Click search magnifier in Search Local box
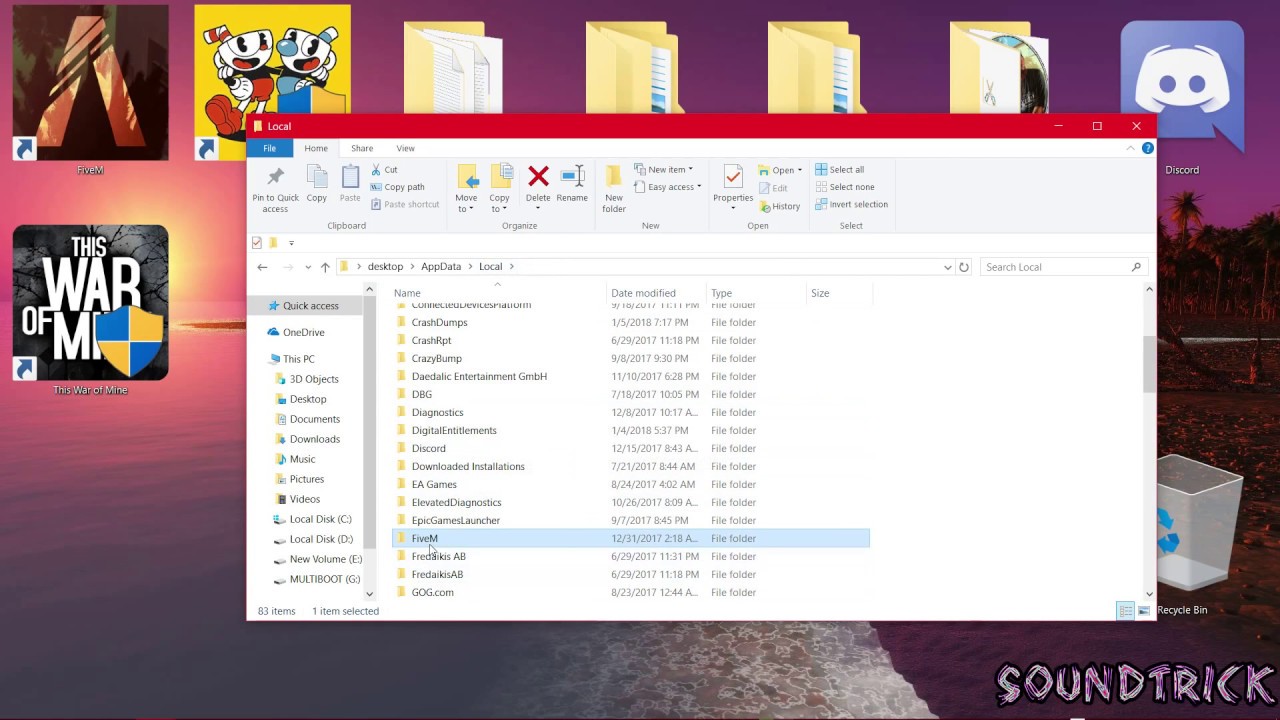 click(1136, 267)
